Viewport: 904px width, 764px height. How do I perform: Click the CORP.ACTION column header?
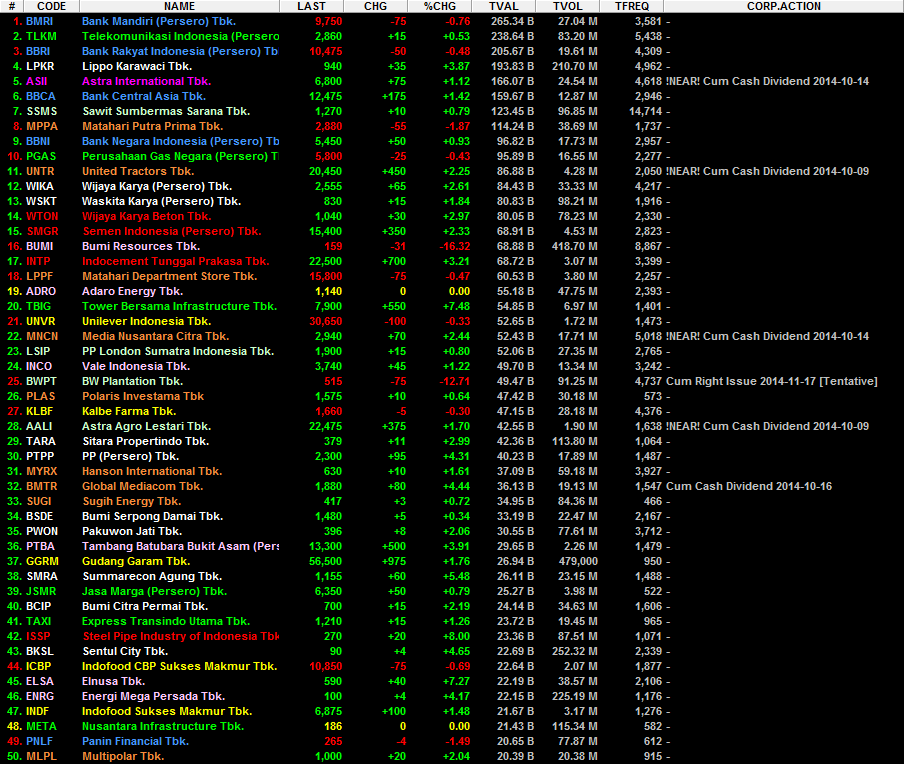[784, 6]
